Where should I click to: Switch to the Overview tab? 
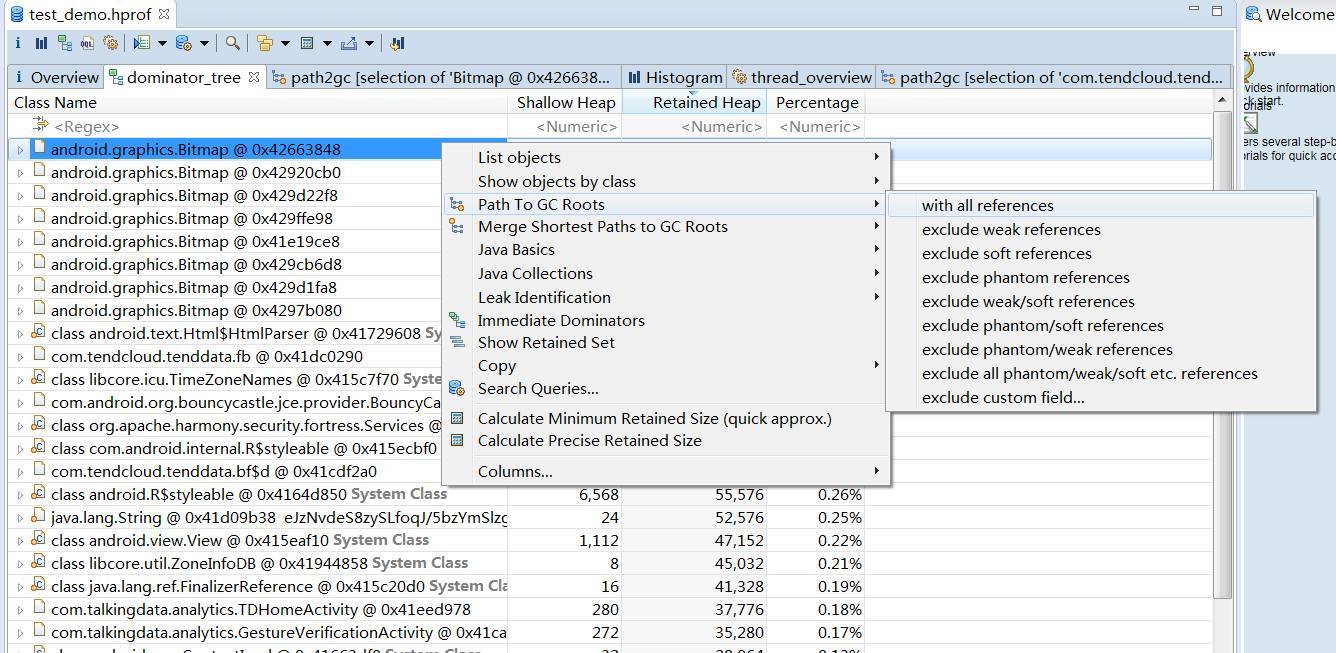tap(55, 77)
